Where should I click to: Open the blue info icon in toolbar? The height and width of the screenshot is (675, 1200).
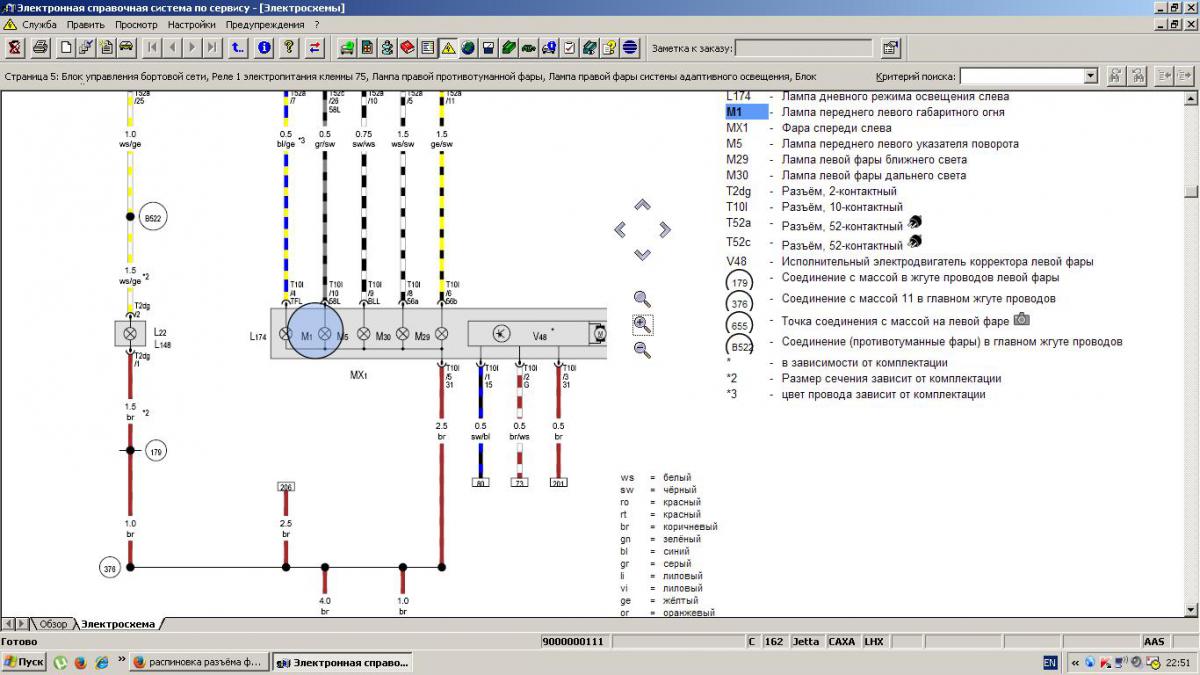point(264,47)
